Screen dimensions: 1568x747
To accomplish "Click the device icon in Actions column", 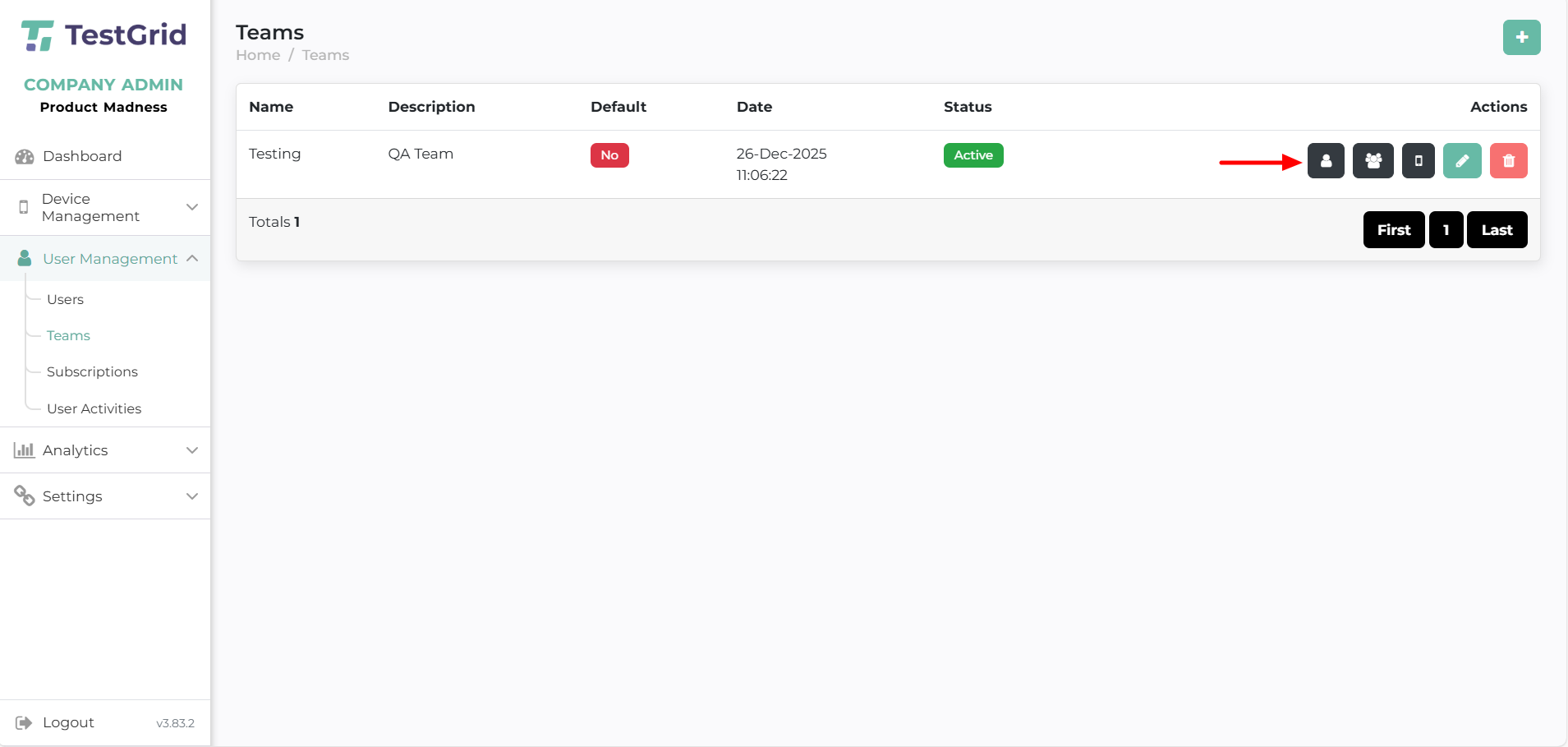I will pyautogui.click(x=1418, y=161).
